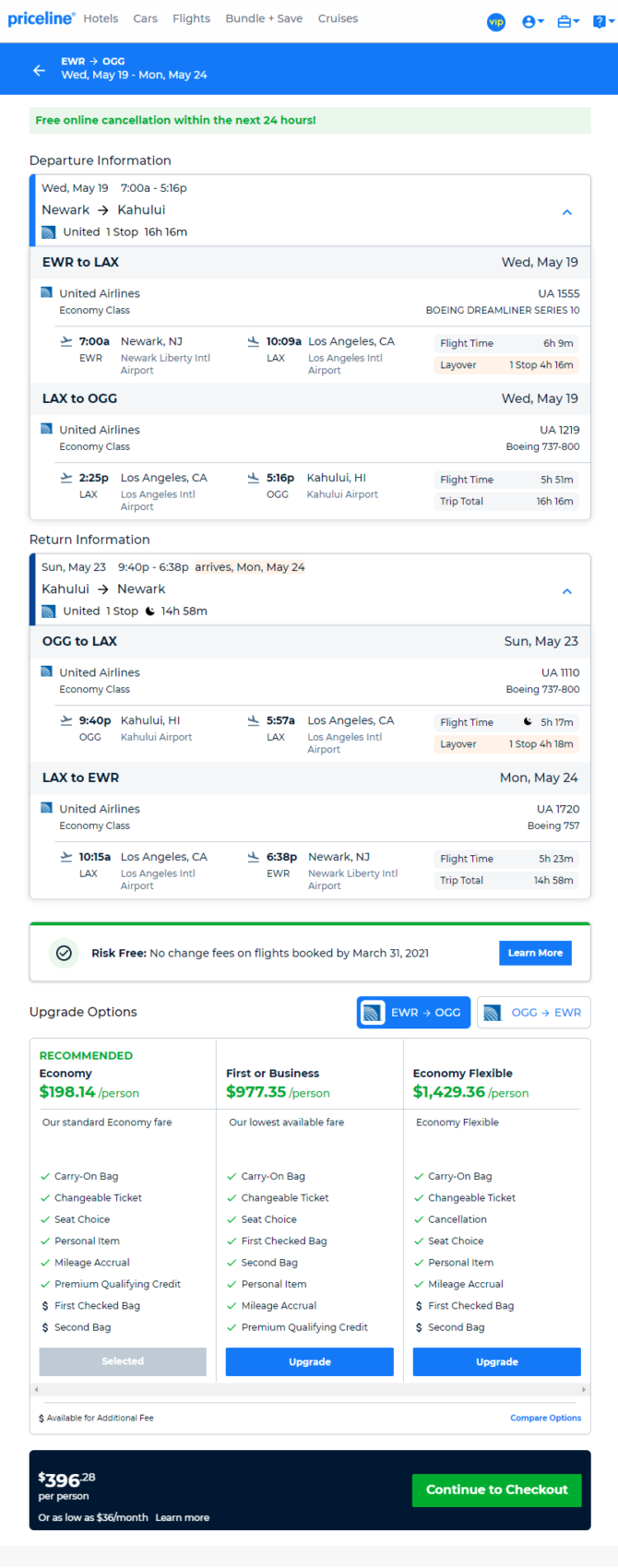Select the OGG → EWR upgrade tab
618x1568 pixels.
point(534,1012)
